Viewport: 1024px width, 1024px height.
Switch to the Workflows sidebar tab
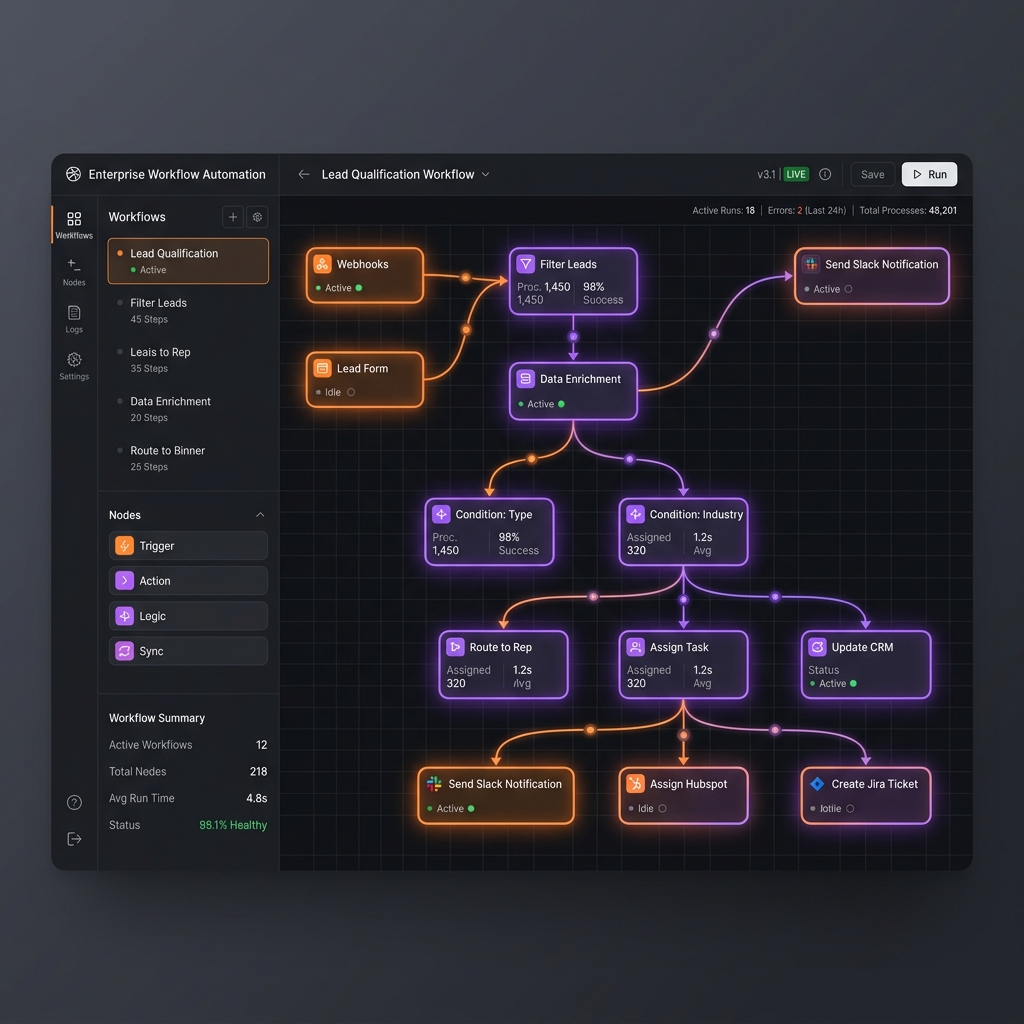(x=74, y=225)
